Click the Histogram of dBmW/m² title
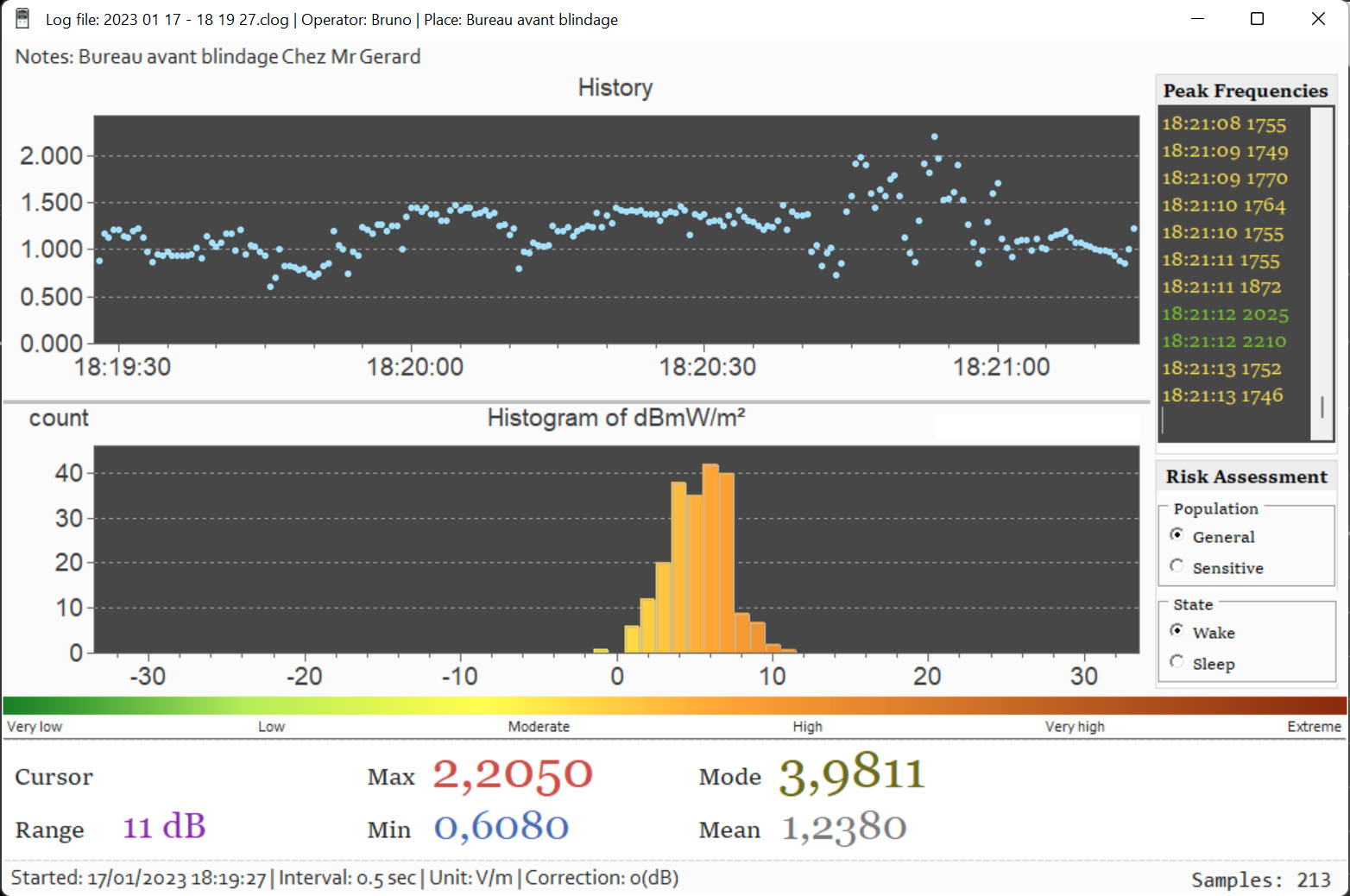Image resolution: width=1350 pixels, height=896 pixels. click(x=616, y=418)
